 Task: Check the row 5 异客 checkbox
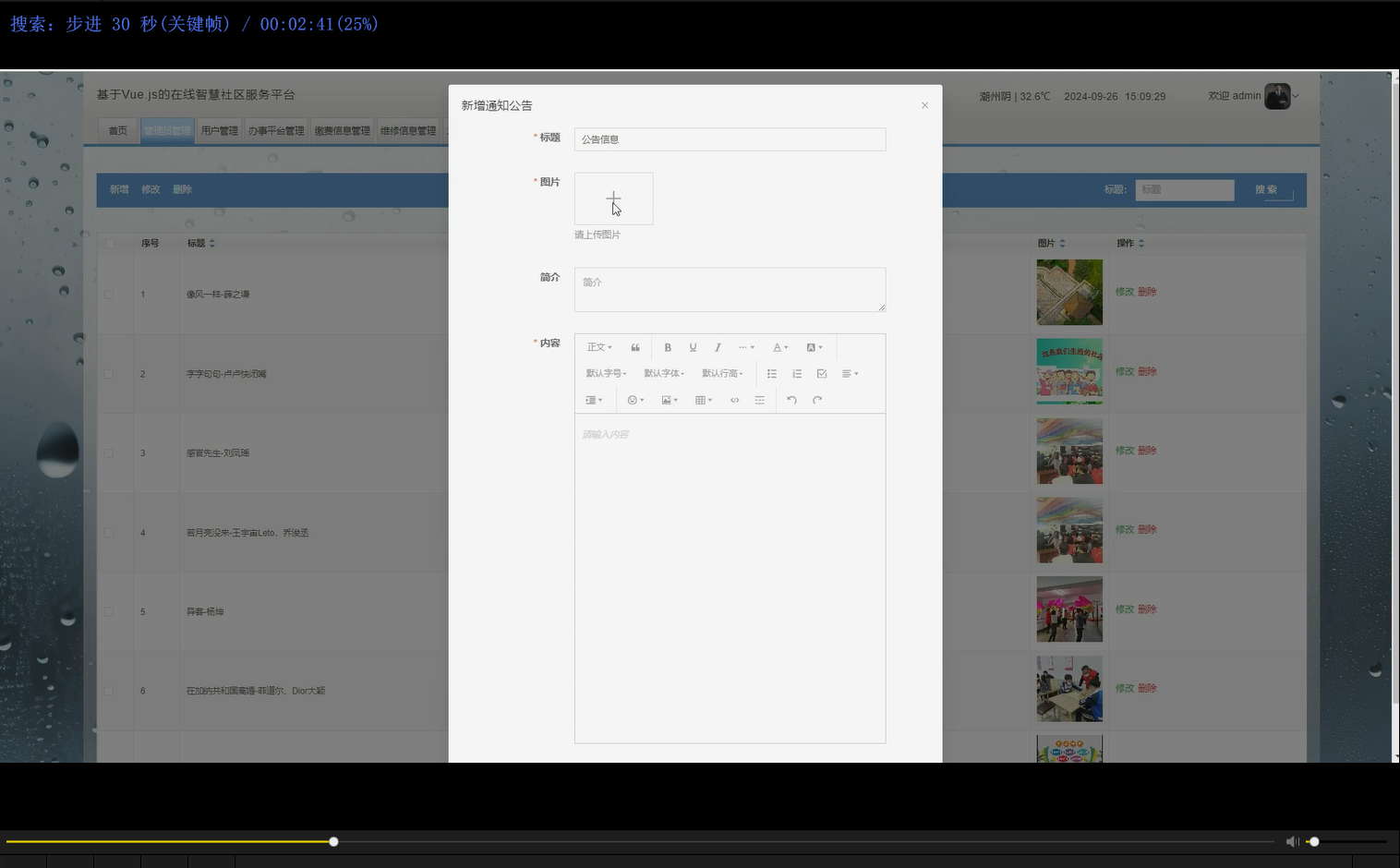109,612
